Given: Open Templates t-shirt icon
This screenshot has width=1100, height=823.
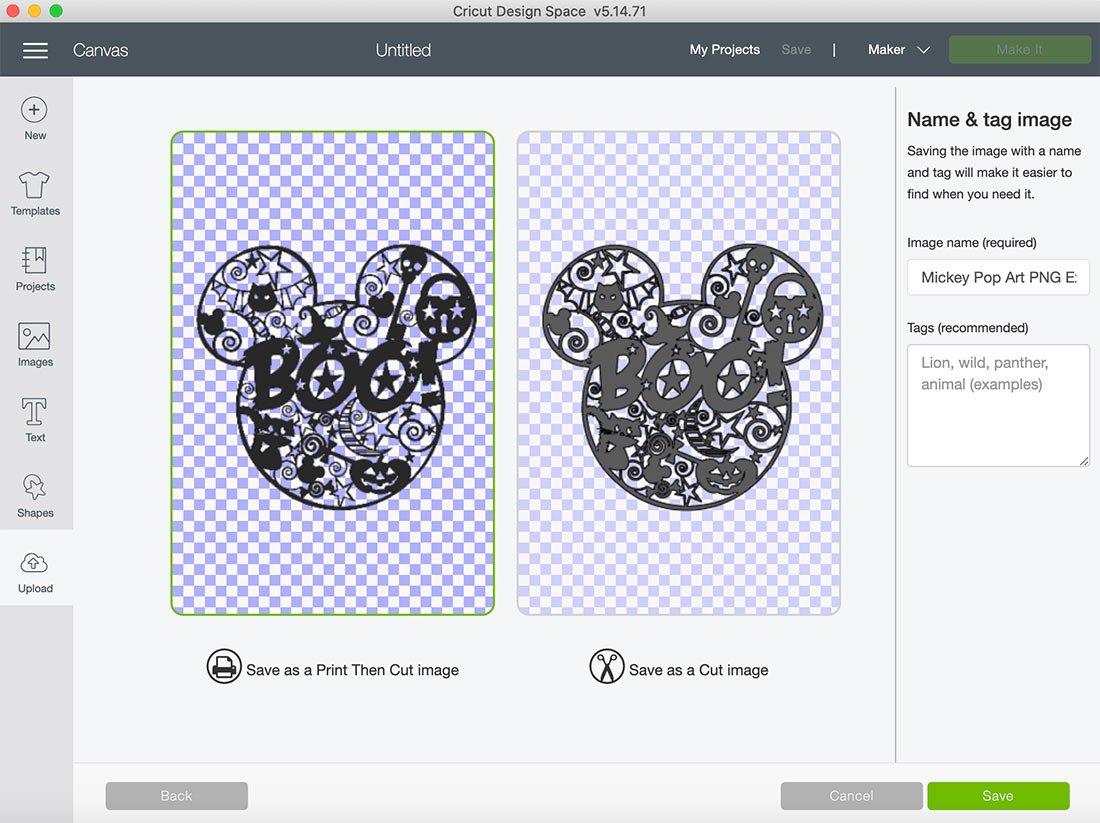Looking at the screenshot, I should (34, 185).
